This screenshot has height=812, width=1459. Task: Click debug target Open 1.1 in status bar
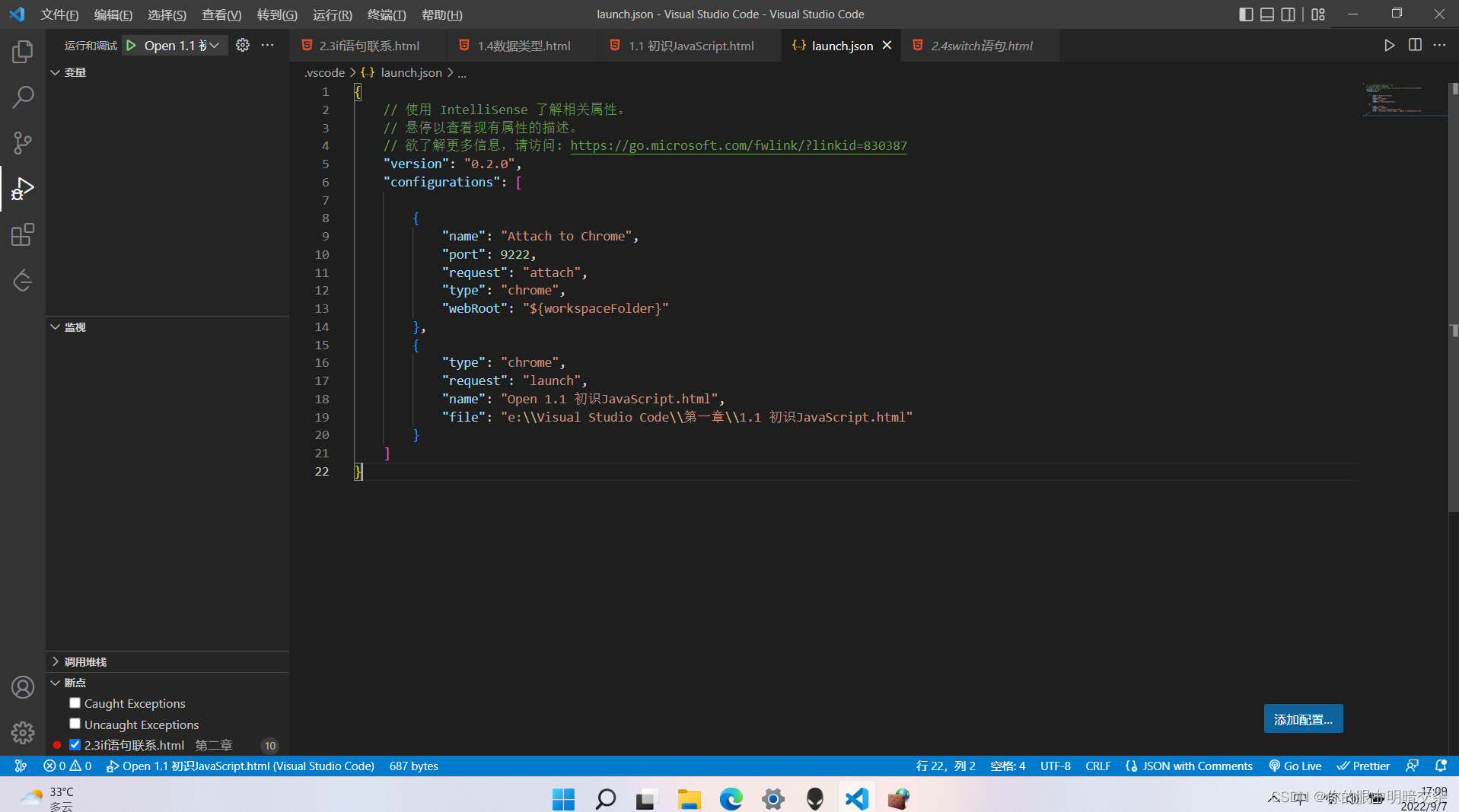[241, 766]
